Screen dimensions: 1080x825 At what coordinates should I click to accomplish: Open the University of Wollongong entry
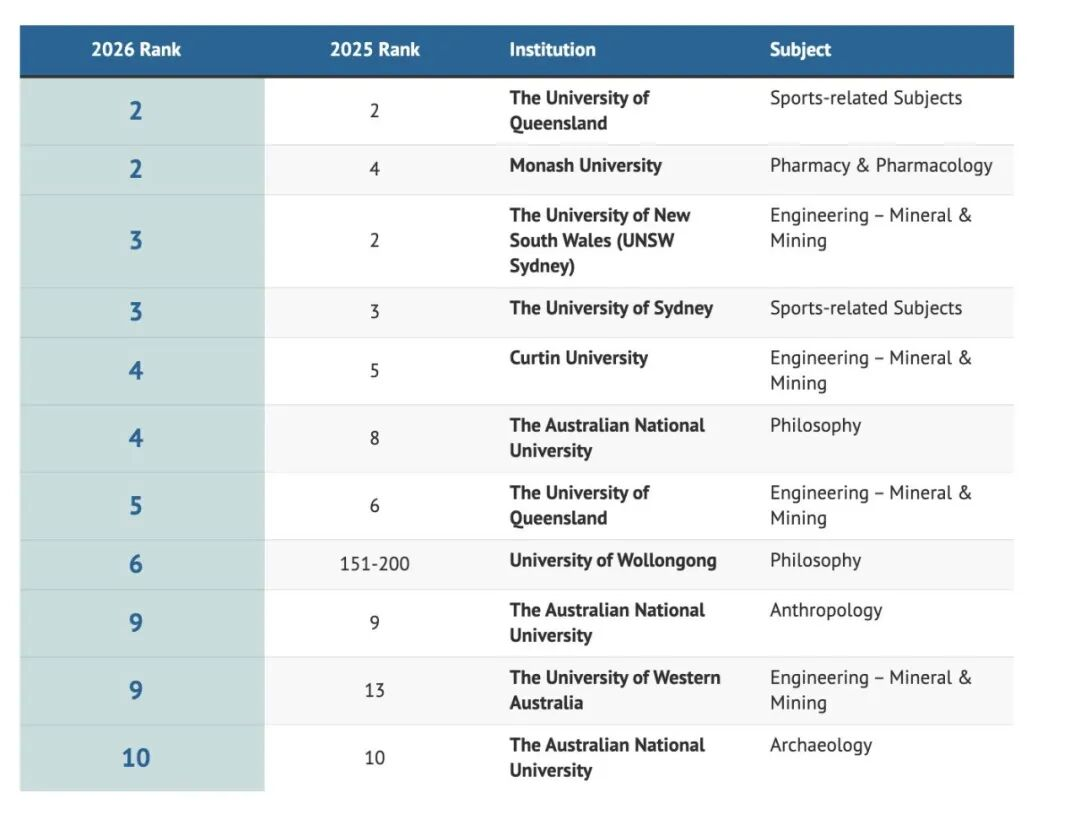[612, 560]
